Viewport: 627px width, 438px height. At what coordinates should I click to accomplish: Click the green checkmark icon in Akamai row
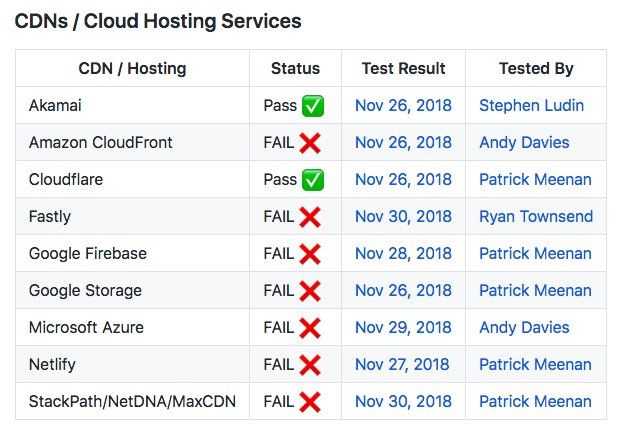click(313, 106)
